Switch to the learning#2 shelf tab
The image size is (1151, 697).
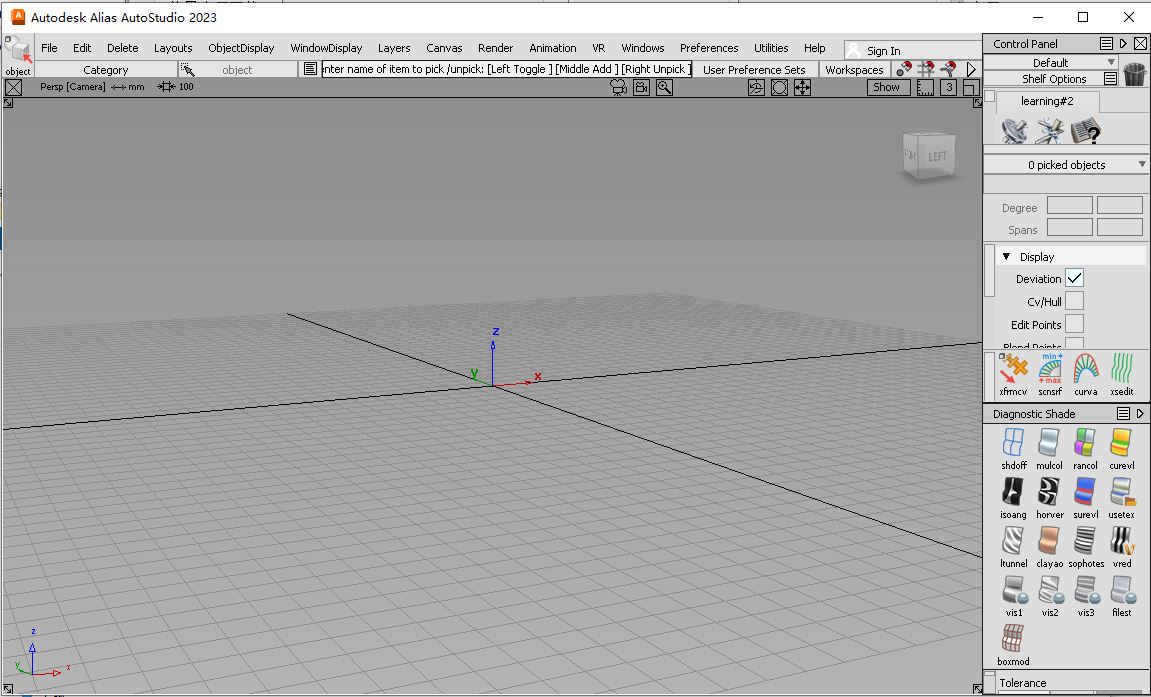click(x=1047, y=101)
